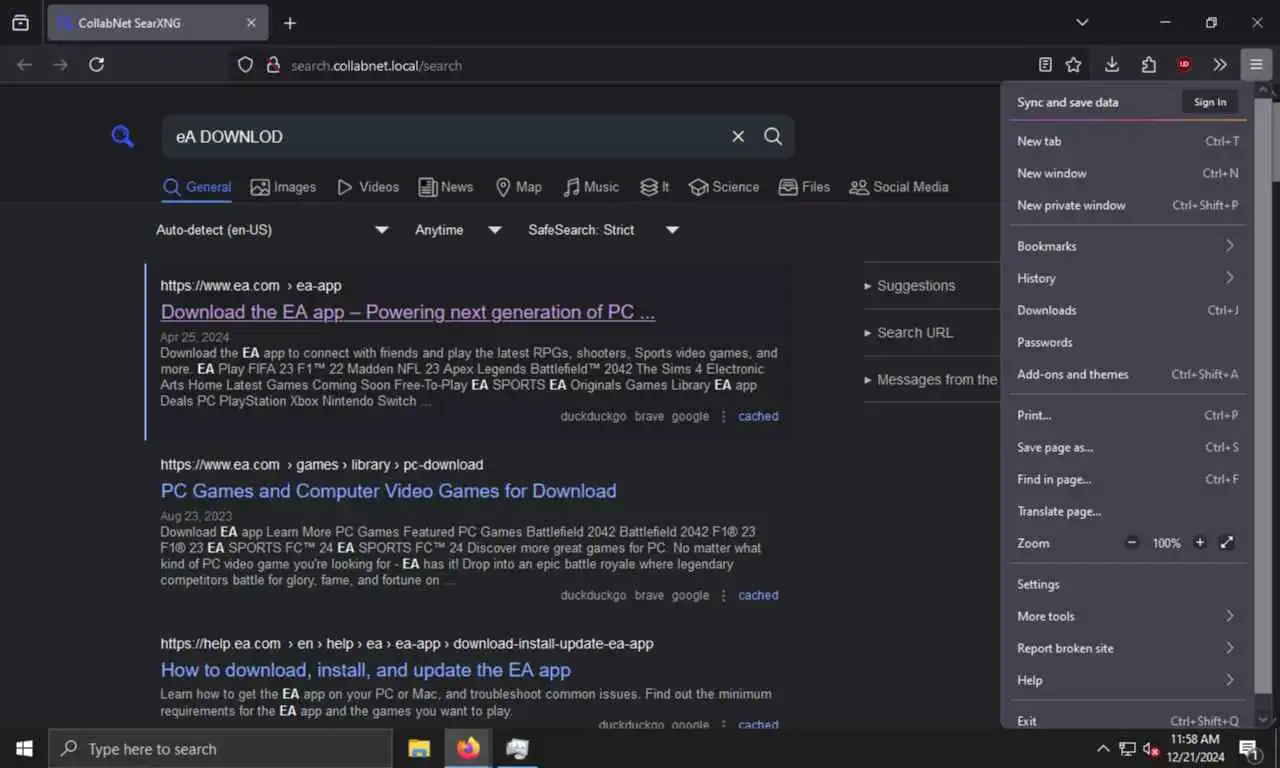The width and height of the screenshot is (1280, 768).
Task: Open the Anytime time range dropdown
Action: coord(458,230)
